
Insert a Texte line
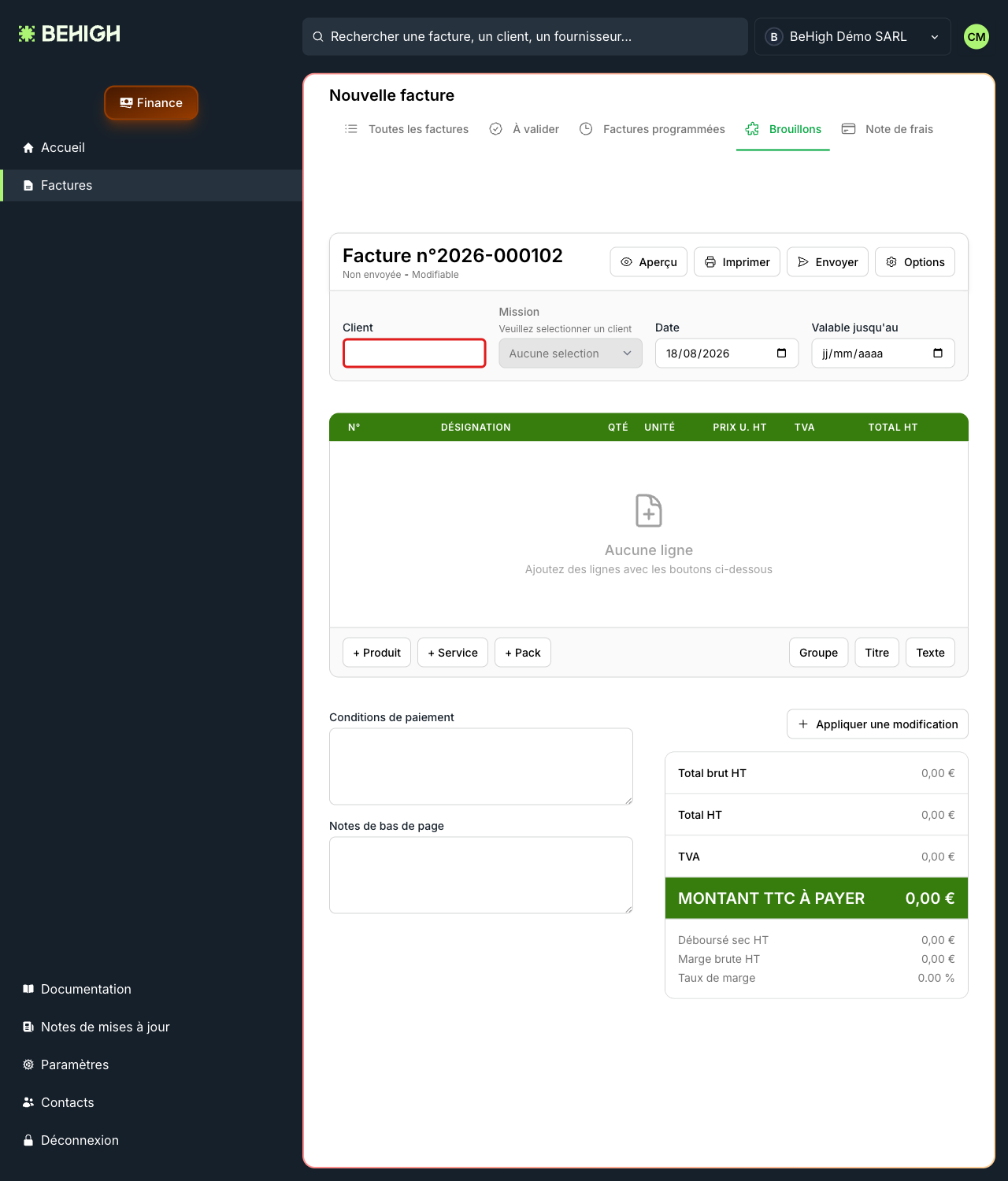(x=930, y=653)
